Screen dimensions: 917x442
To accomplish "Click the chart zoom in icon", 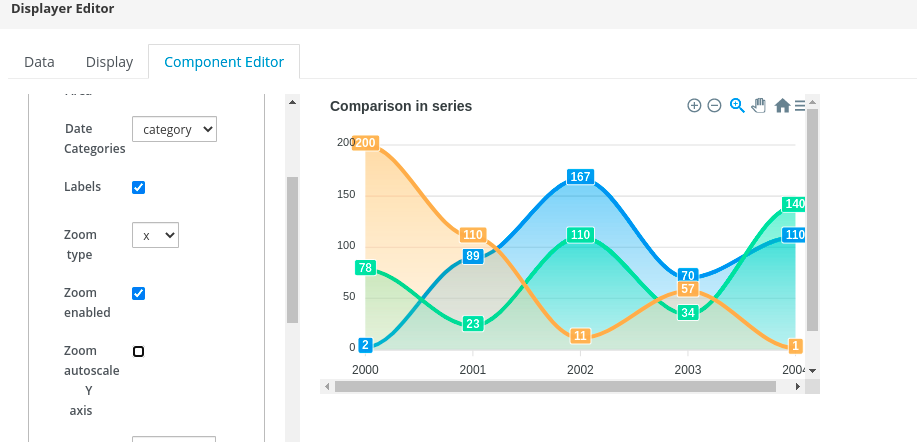I will click(x=694, y=106).
